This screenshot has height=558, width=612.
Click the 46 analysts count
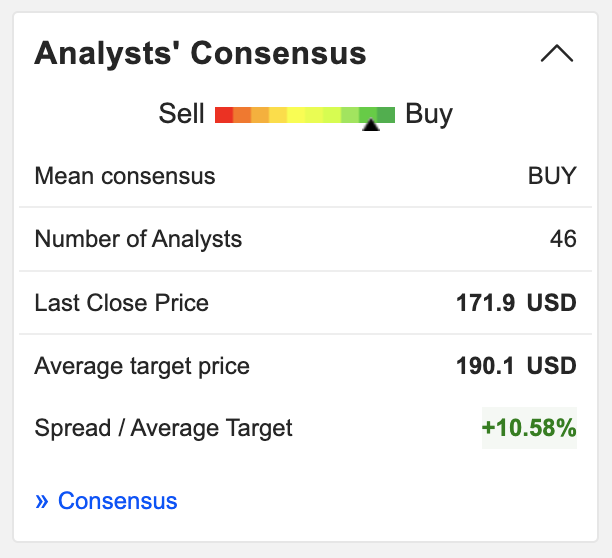pyautogui.click(x=563, y=239)
